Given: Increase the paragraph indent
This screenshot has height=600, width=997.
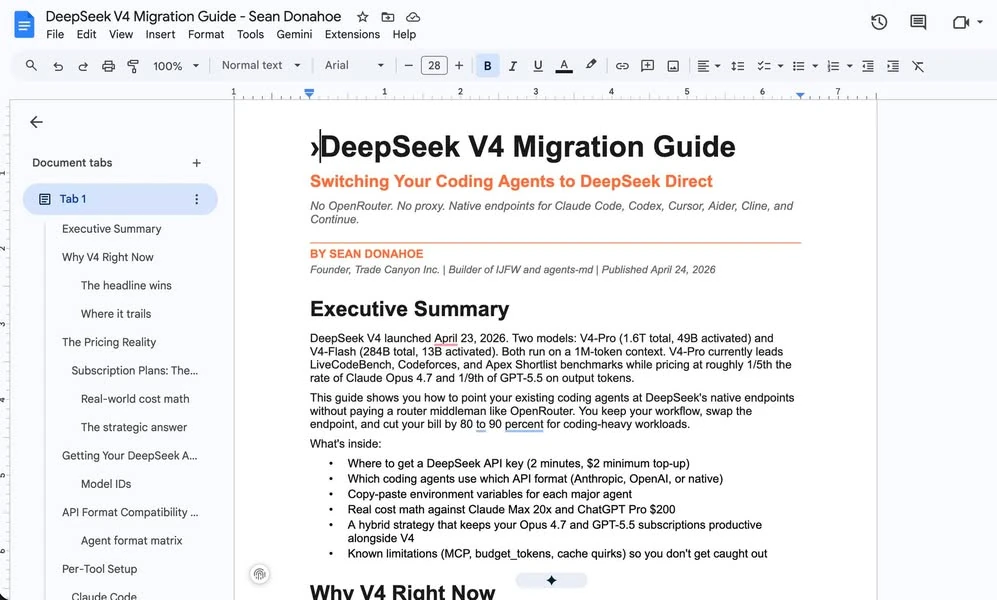Looking at the screenshot, I should click(x=893, y=66).
